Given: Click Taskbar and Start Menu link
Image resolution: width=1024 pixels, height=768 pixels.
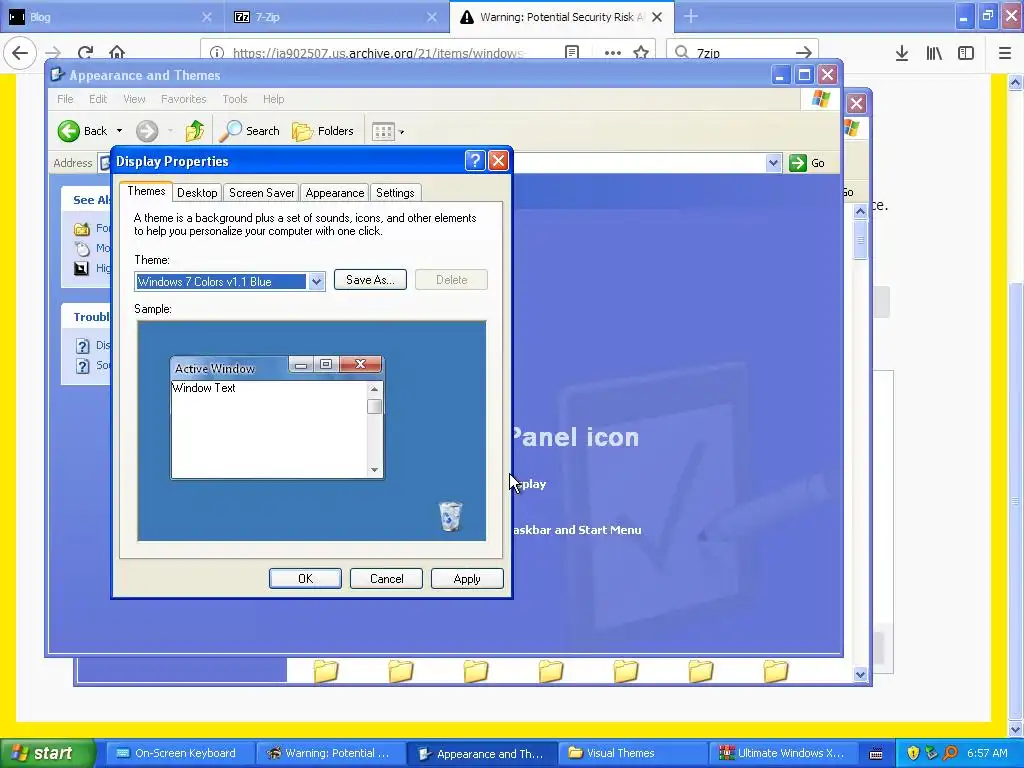Looking at the screenshot, I should pos(577,530).
